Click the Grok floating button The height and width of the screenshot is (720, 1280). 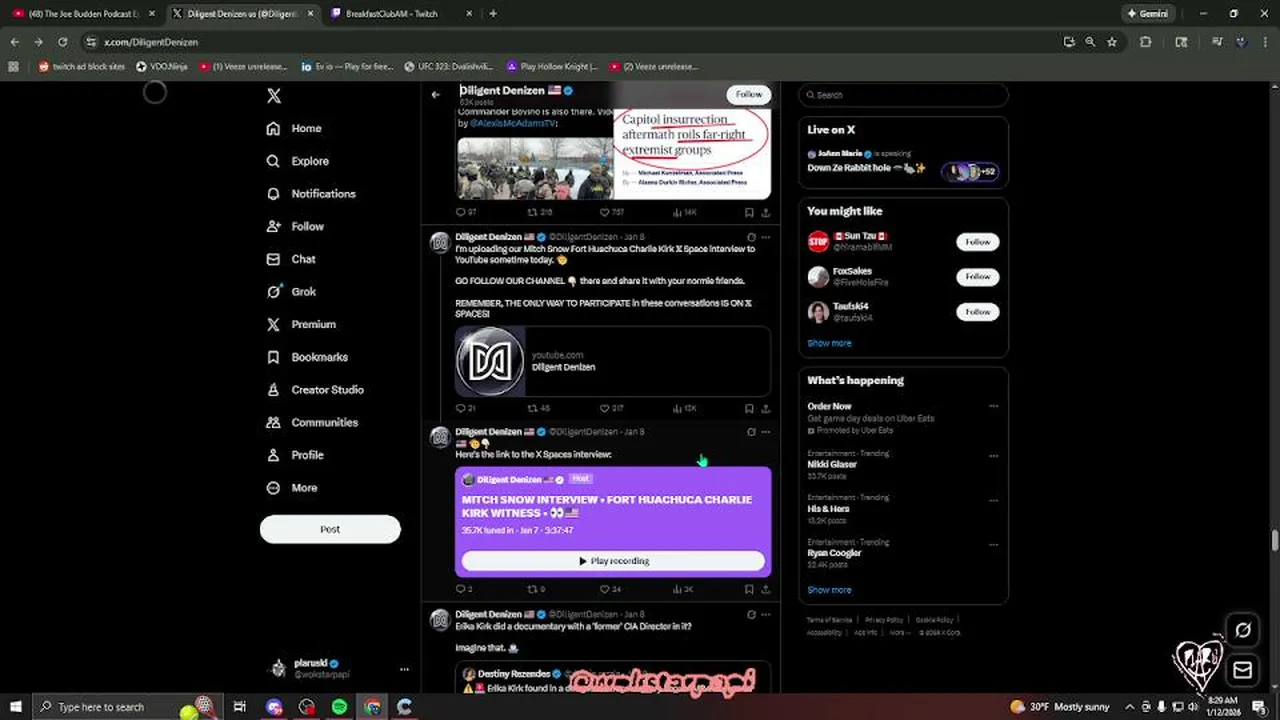tap(1243, 630)
